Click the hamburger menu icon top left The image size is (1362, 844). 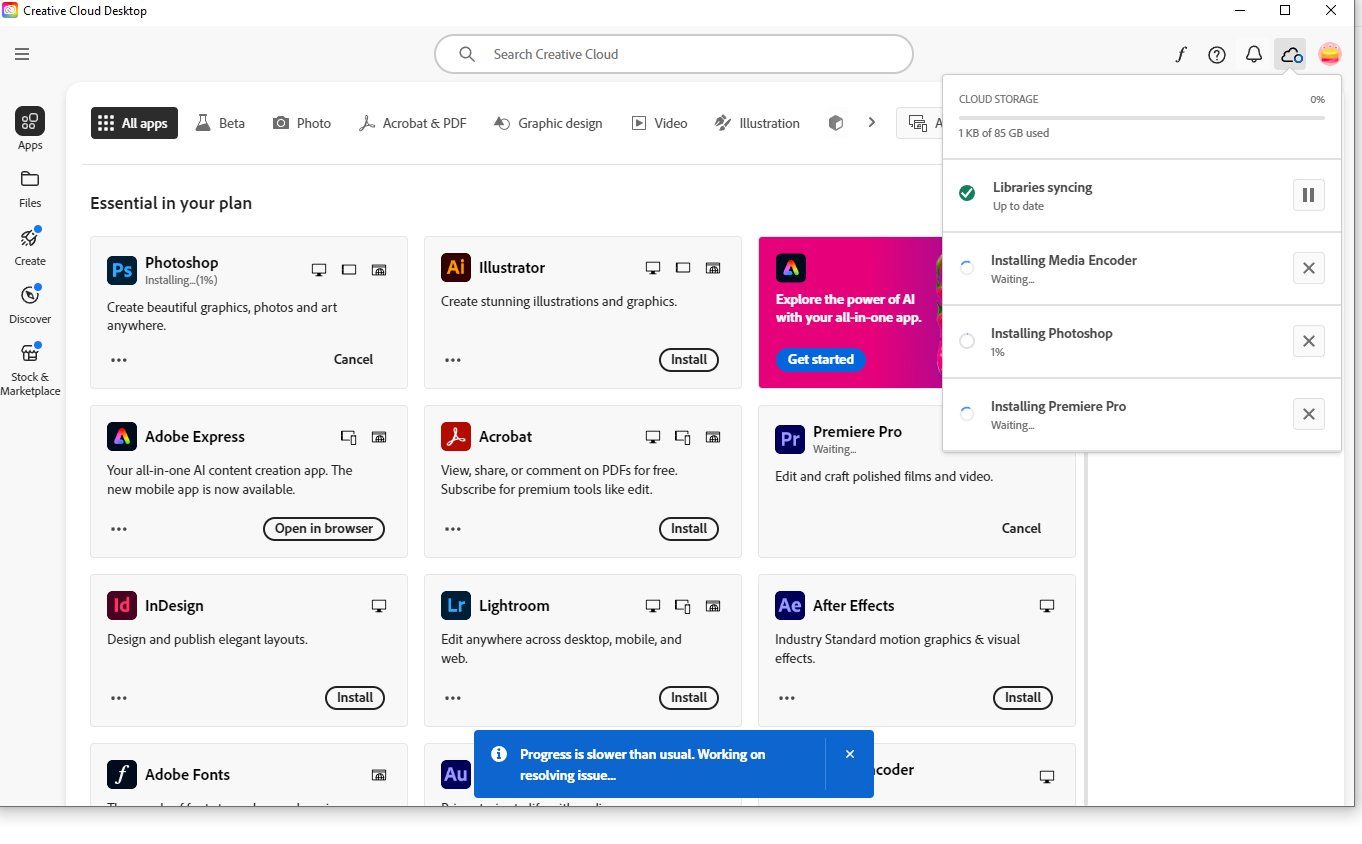coord(22,54)
